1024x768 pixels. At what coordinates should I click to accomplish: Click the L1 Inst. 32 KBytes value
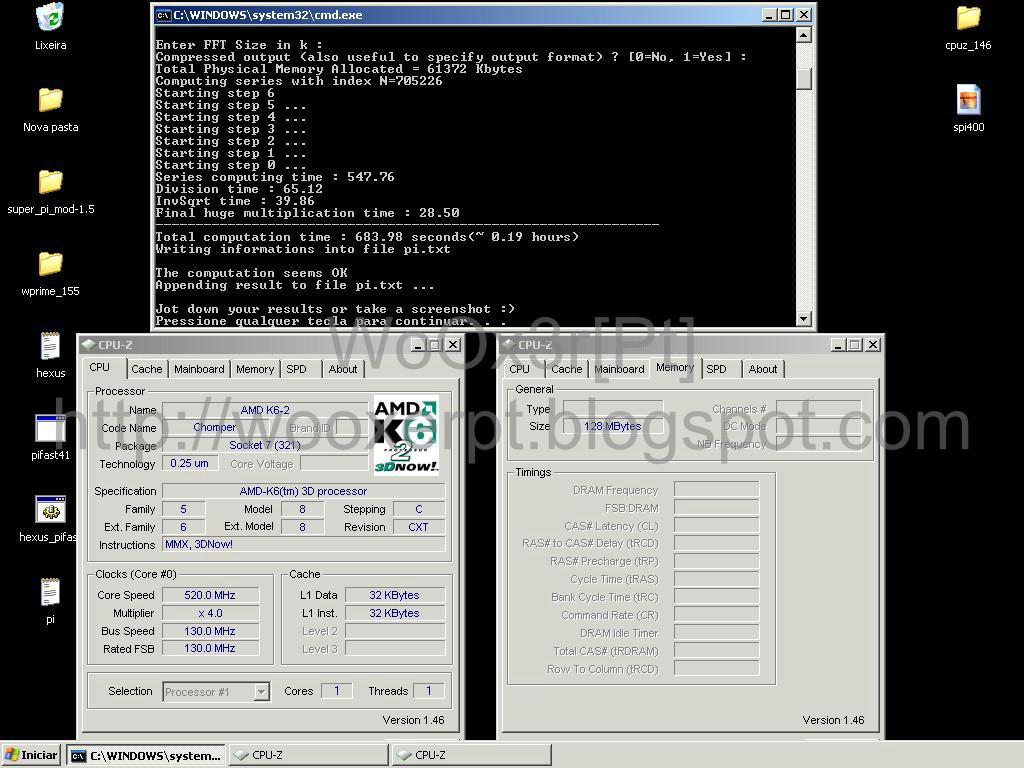click(394, 613)
